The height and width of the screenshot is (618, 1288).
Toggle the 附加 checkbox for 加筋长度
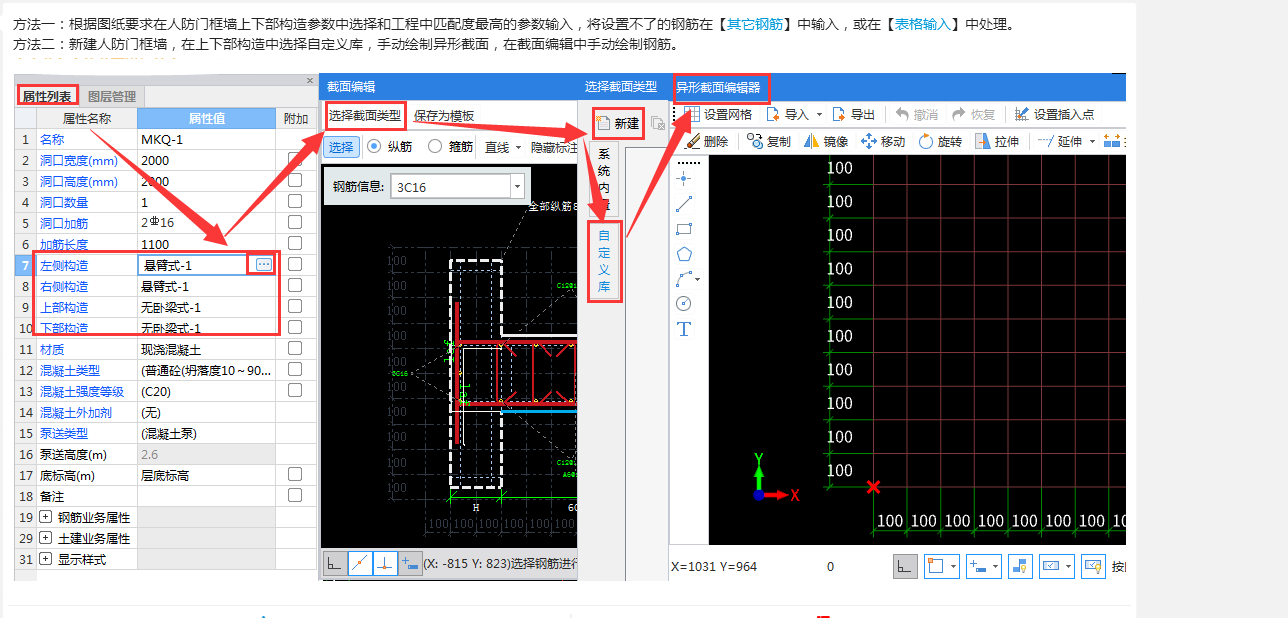(295, 244)
